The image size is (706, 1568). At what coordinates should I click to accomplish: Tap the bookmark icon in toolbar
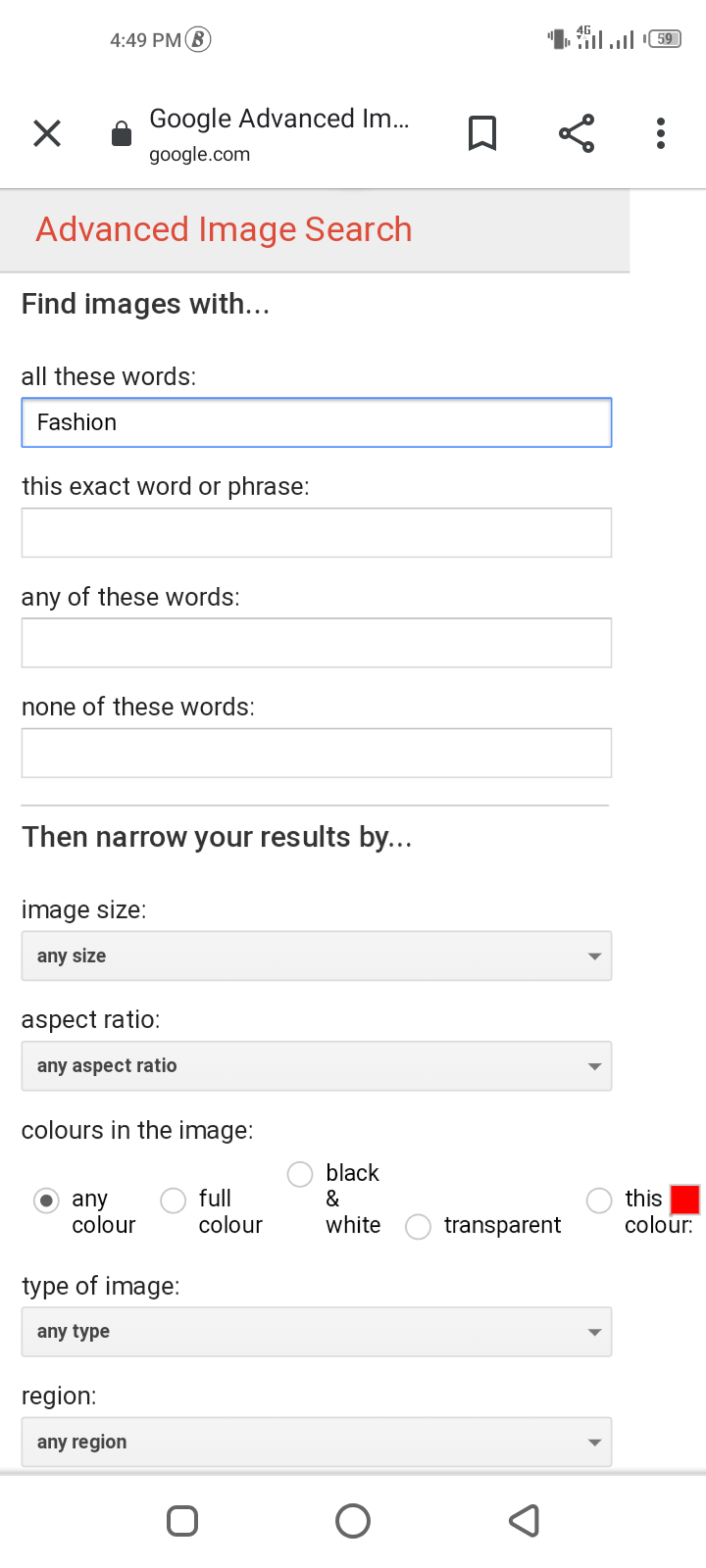click(x=481, y=133)
